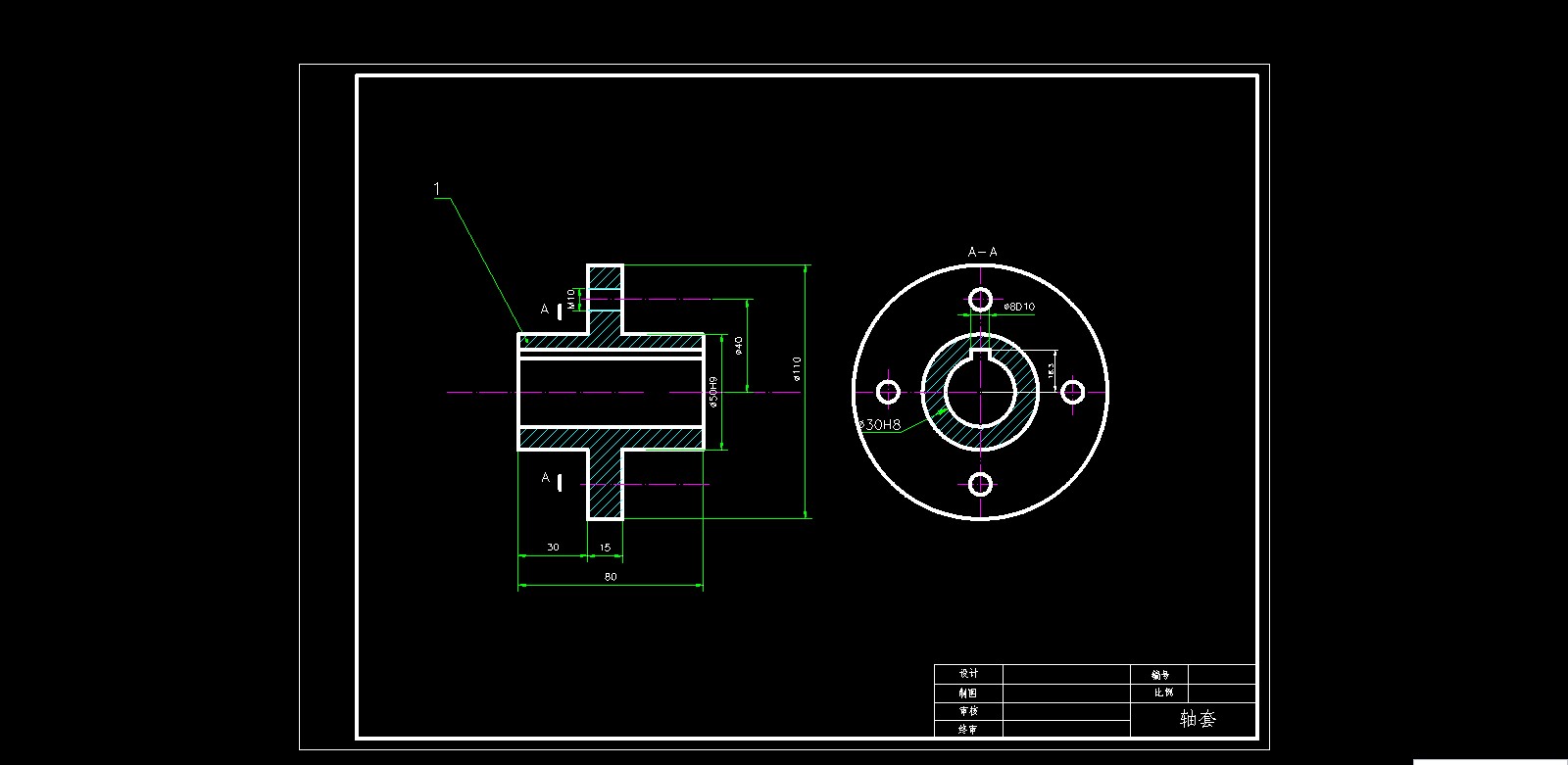
Task: Click the empty field next to 制图
Action: pos(1066,693)
